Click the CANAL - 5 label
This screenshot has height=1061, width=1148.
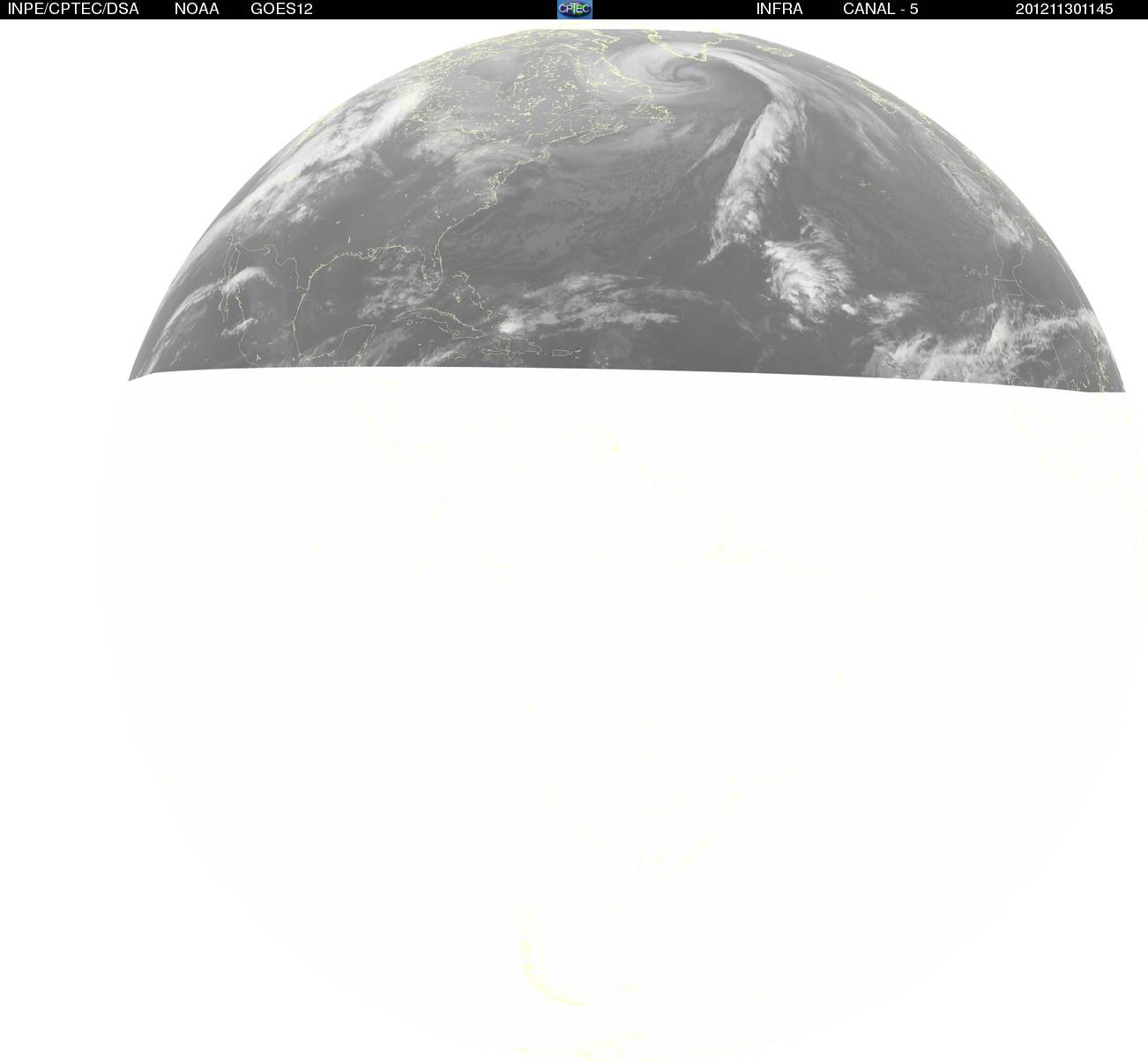(x=881, y=10)
